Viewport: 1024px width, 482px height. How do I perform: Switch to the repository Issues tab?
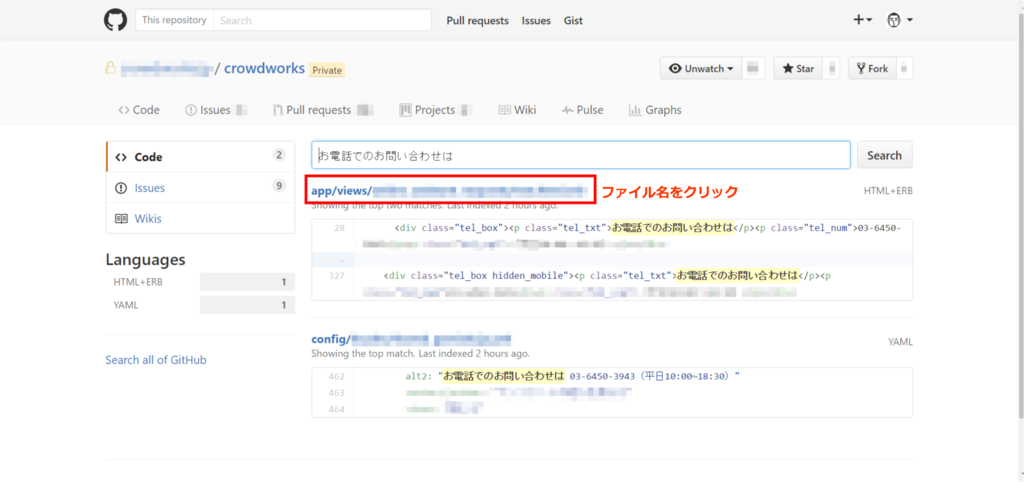(x=216, y=110)
